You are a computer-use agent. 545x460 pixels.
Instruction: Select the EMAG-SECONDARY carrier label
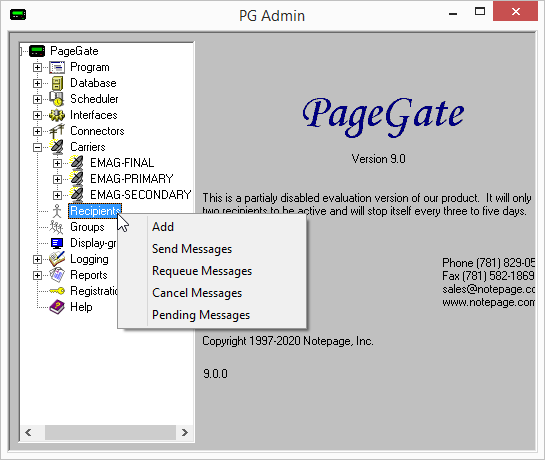tap(140, 195)
